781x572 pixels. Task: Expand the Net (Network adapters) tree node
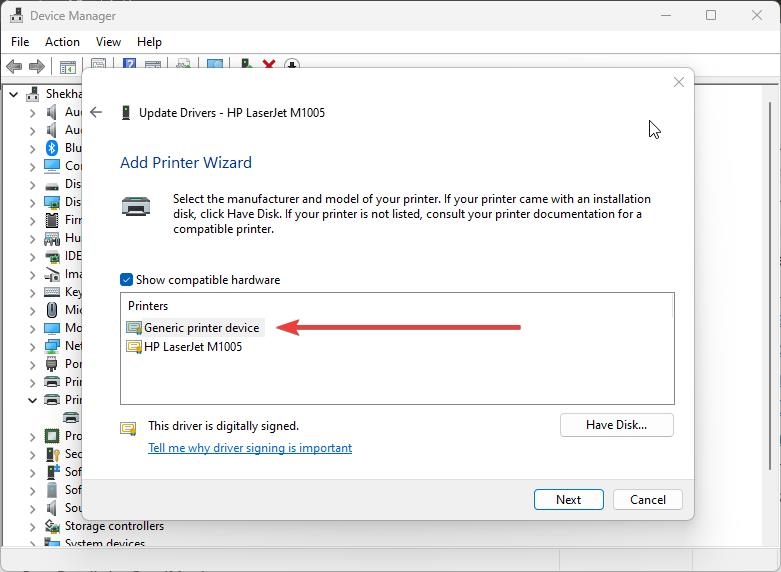pyautogui.click(x=32, y=346)
